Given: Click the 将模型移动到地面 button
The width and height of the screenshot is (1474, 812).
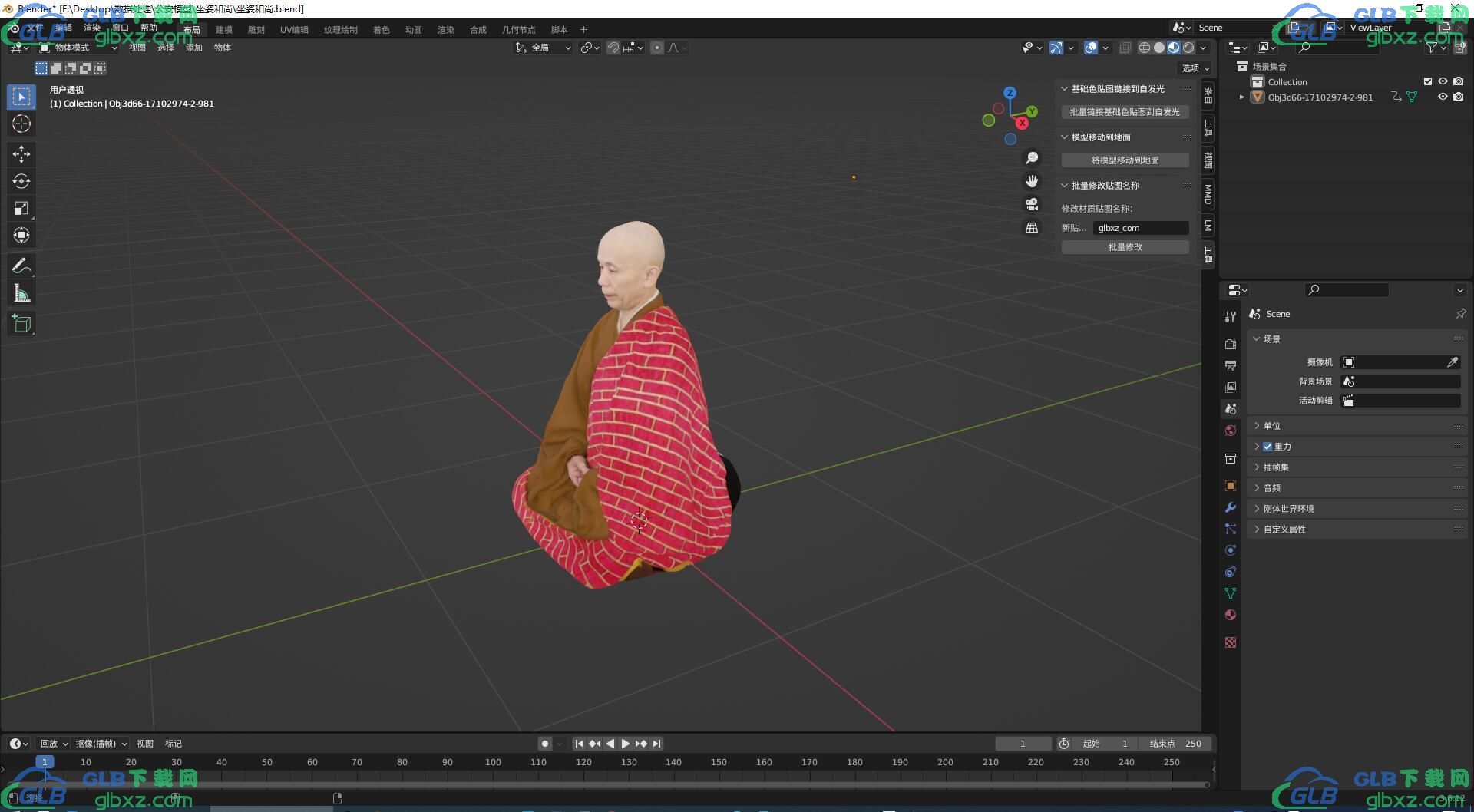Looking at the screenshot, I should [x=1125, y=160].
